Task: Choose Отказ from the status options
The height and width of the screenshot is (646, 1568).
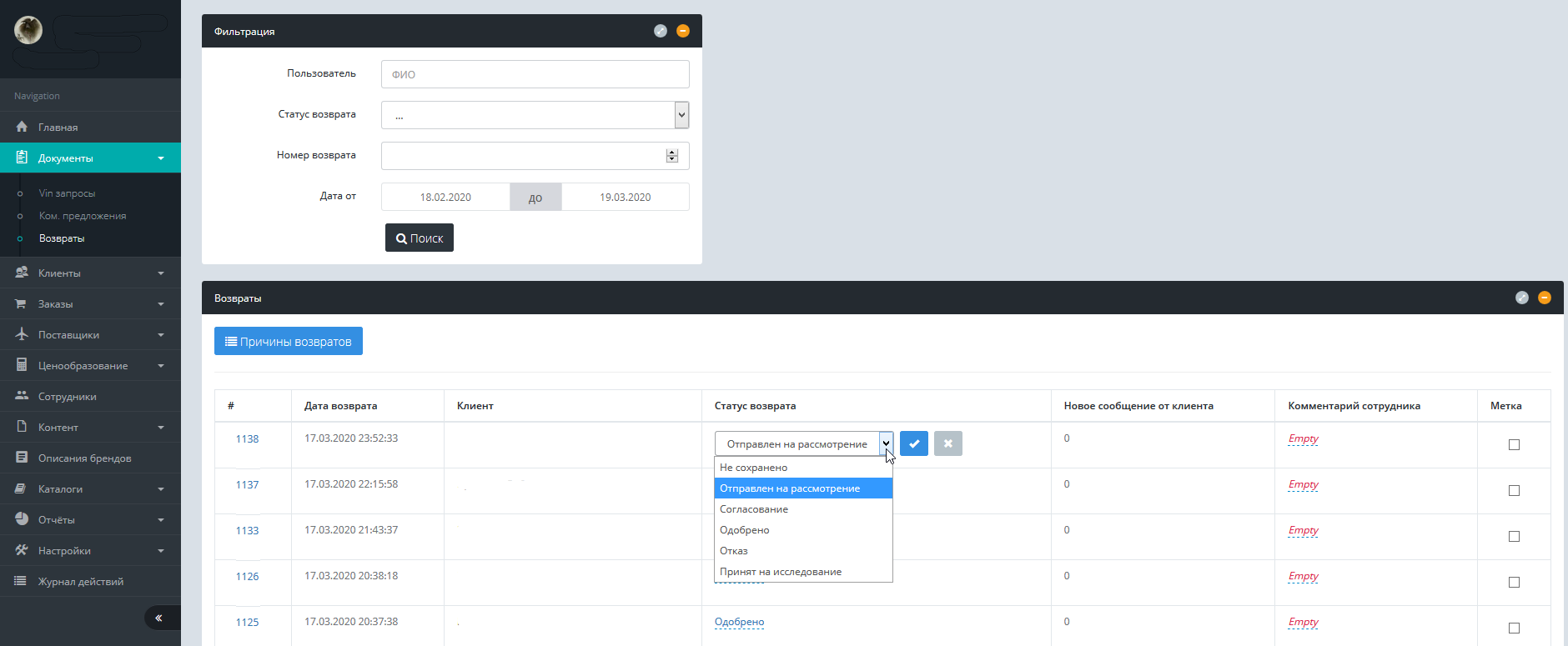Action: coord(734,551)
